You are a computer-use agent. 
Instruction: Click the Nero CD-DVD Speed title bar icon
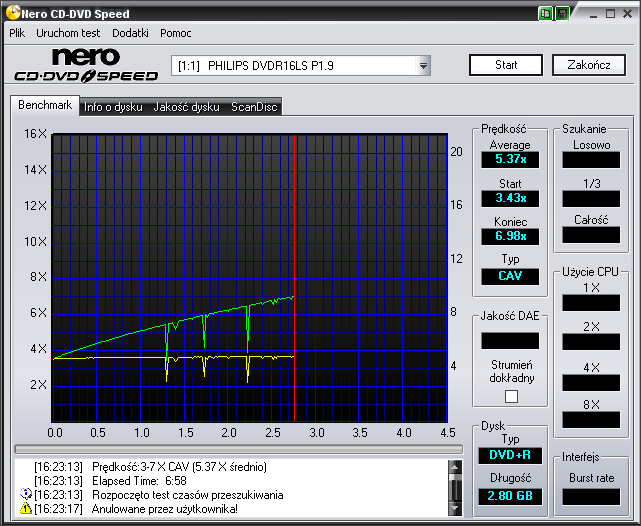(13, 13)
